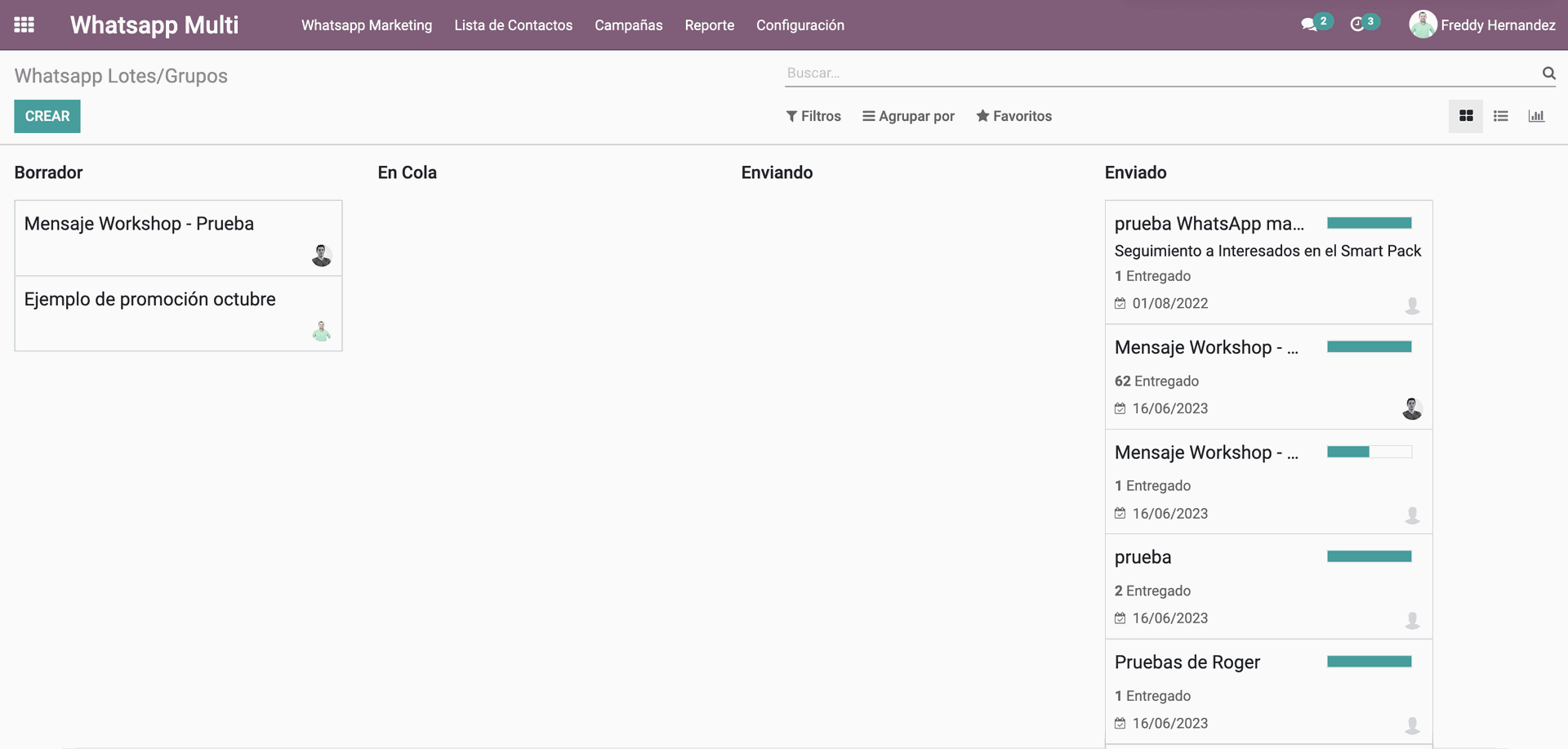Click 62 Entregado text
Image resolution: width=1568 pixels, height=749 pixels.
pos(1157,381)
